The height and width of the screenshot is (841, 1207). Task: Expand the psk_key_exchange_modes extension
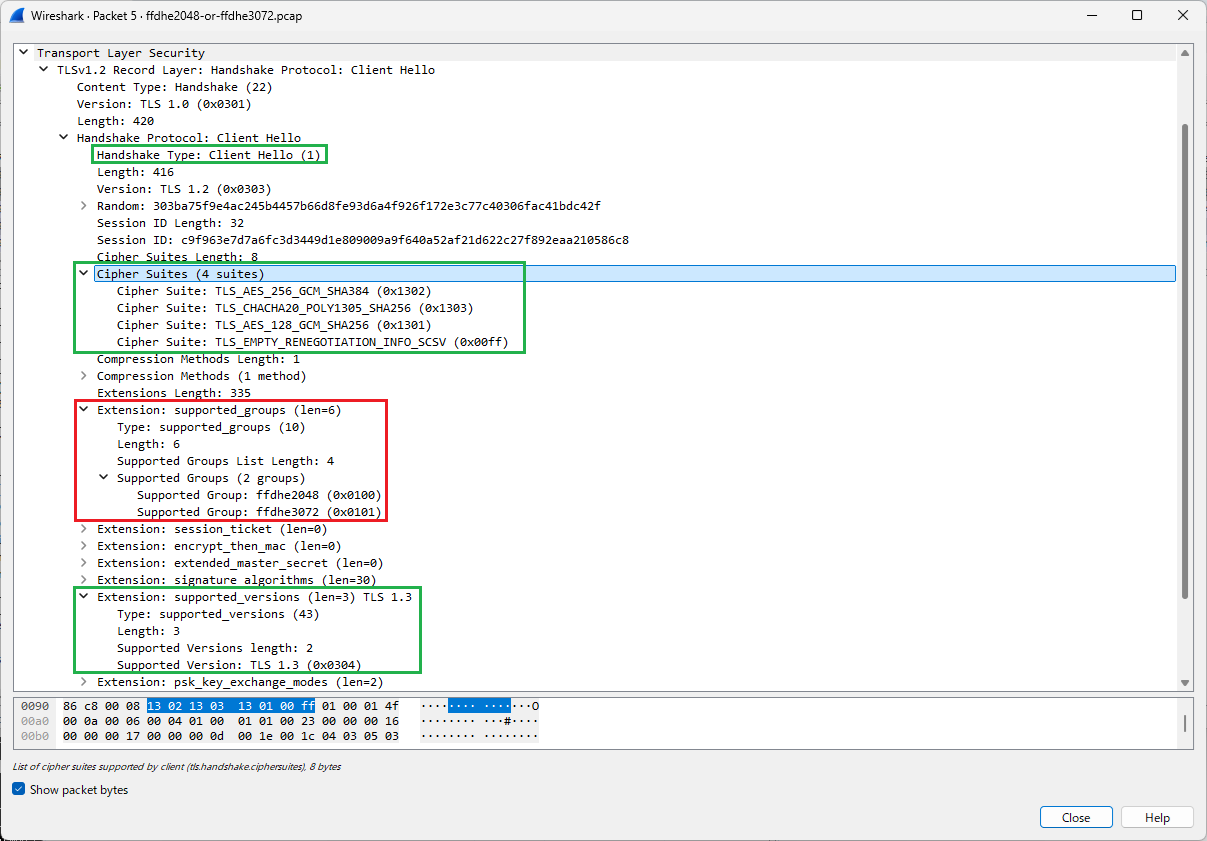84,682
